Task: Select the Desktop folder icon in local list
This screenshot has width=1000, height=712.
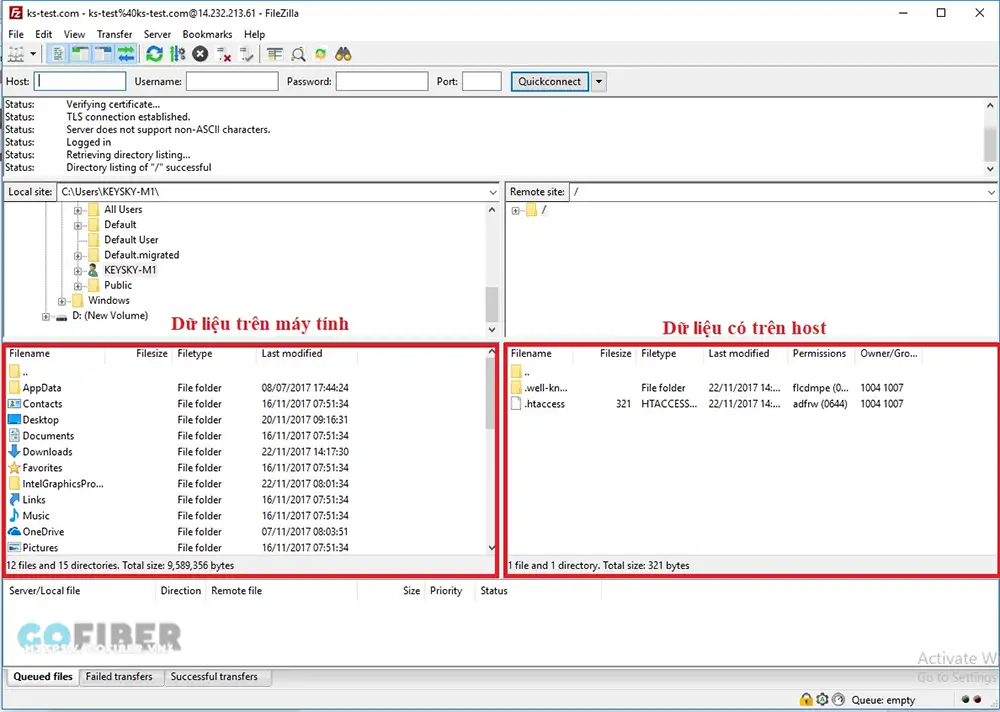Action: (x=14, y=420)
